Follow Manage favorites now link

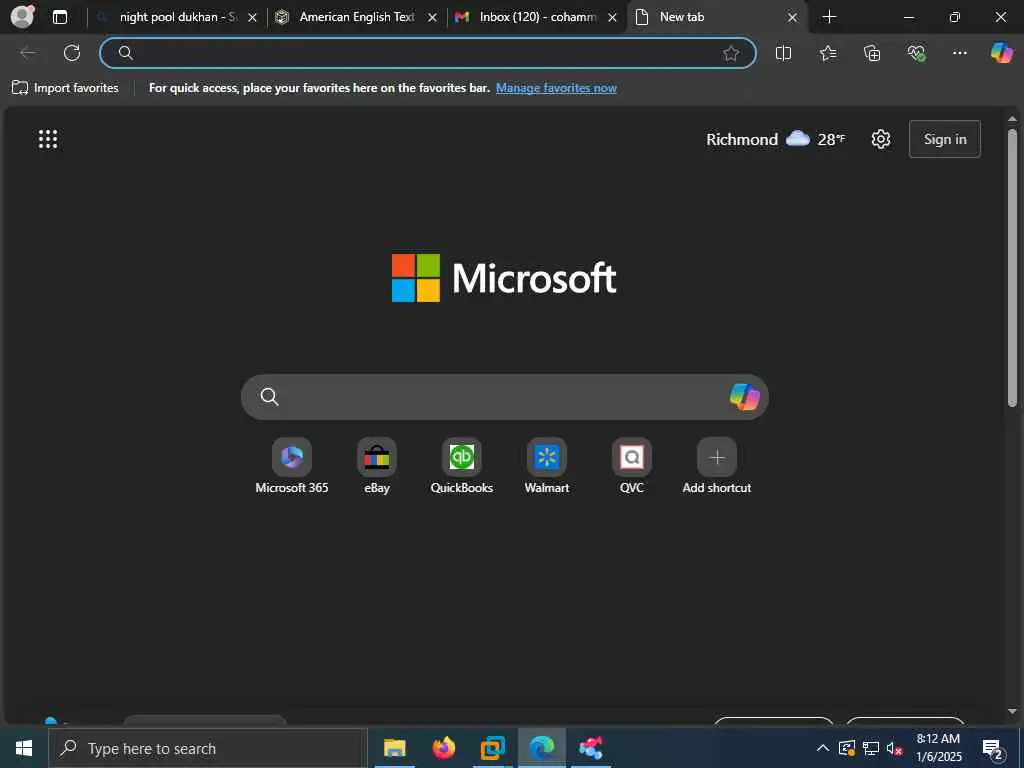coord(556,88)
